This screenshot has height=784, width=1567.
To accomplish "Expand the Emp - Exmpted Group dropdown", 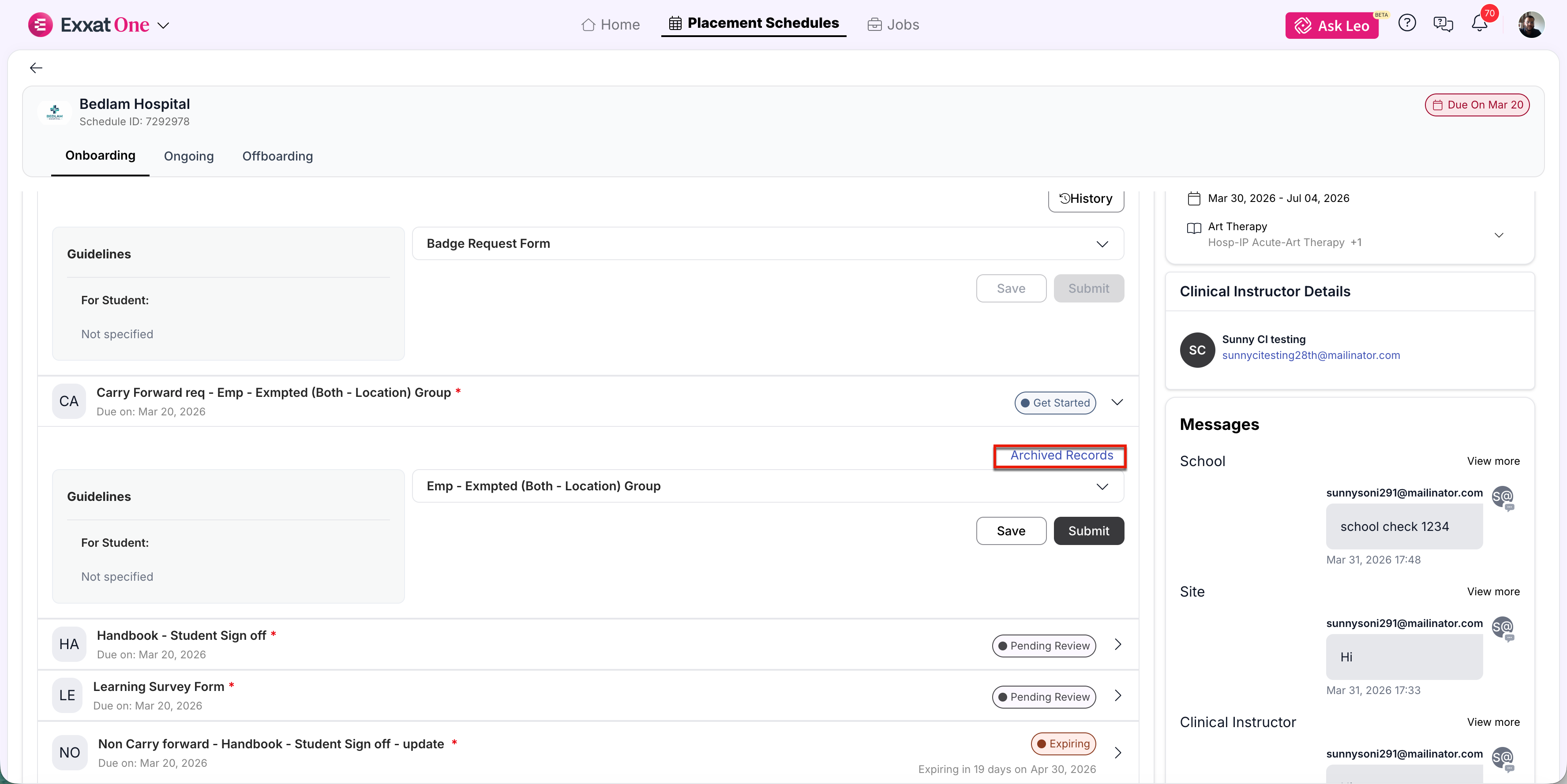I will point(1102,486).
